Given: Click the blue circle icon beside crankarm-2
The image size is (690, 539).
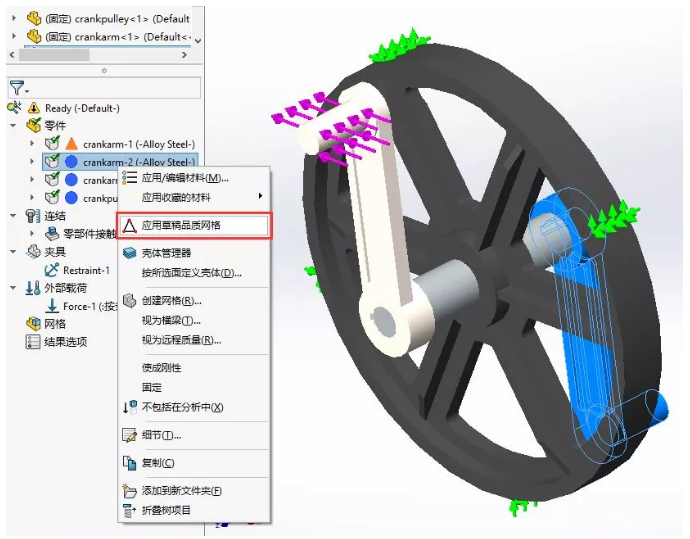Looking at the screenshot, I should pyautogui.click(x=71, y=162).
